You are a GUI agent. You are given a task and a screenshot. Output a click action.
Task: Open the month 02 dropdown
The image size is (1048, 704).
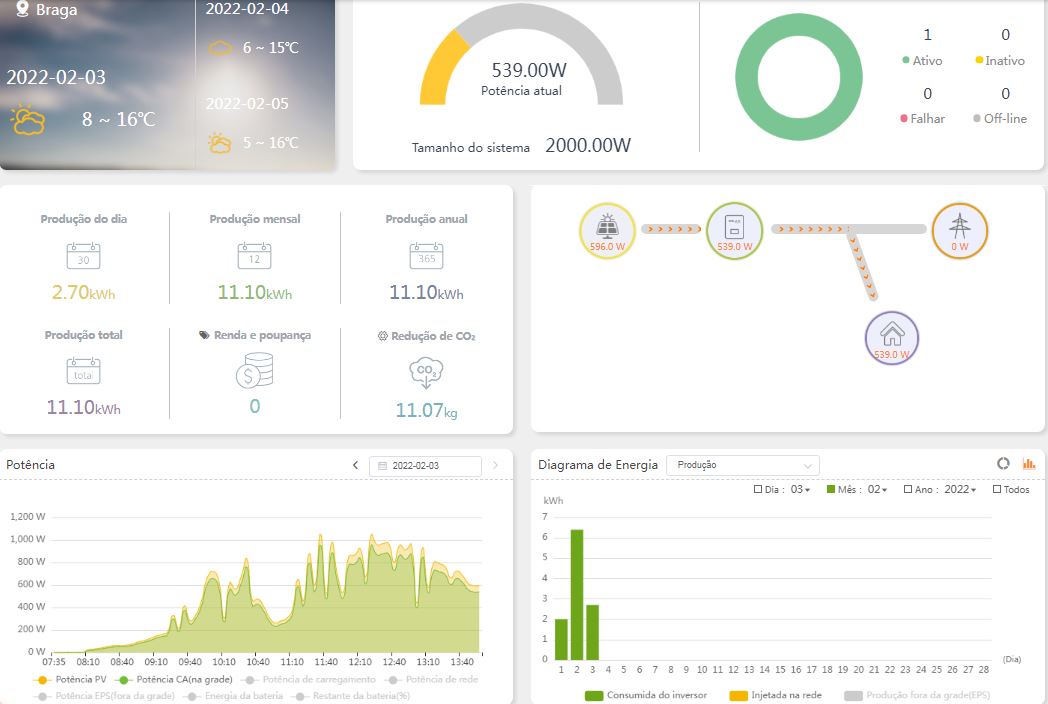coord(878,489)
